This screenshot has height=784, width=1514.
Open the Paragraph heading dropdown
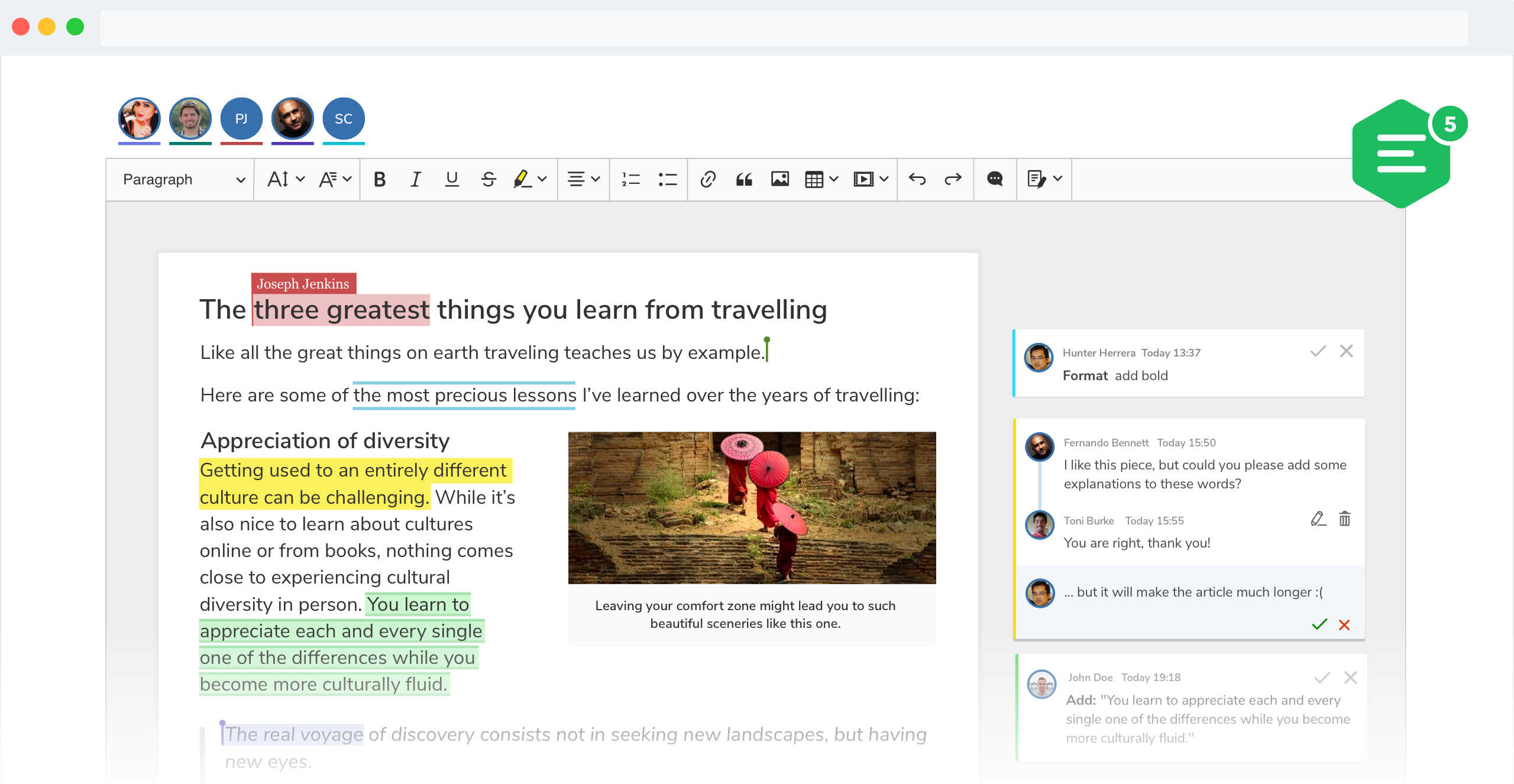(x=183, y=179)
